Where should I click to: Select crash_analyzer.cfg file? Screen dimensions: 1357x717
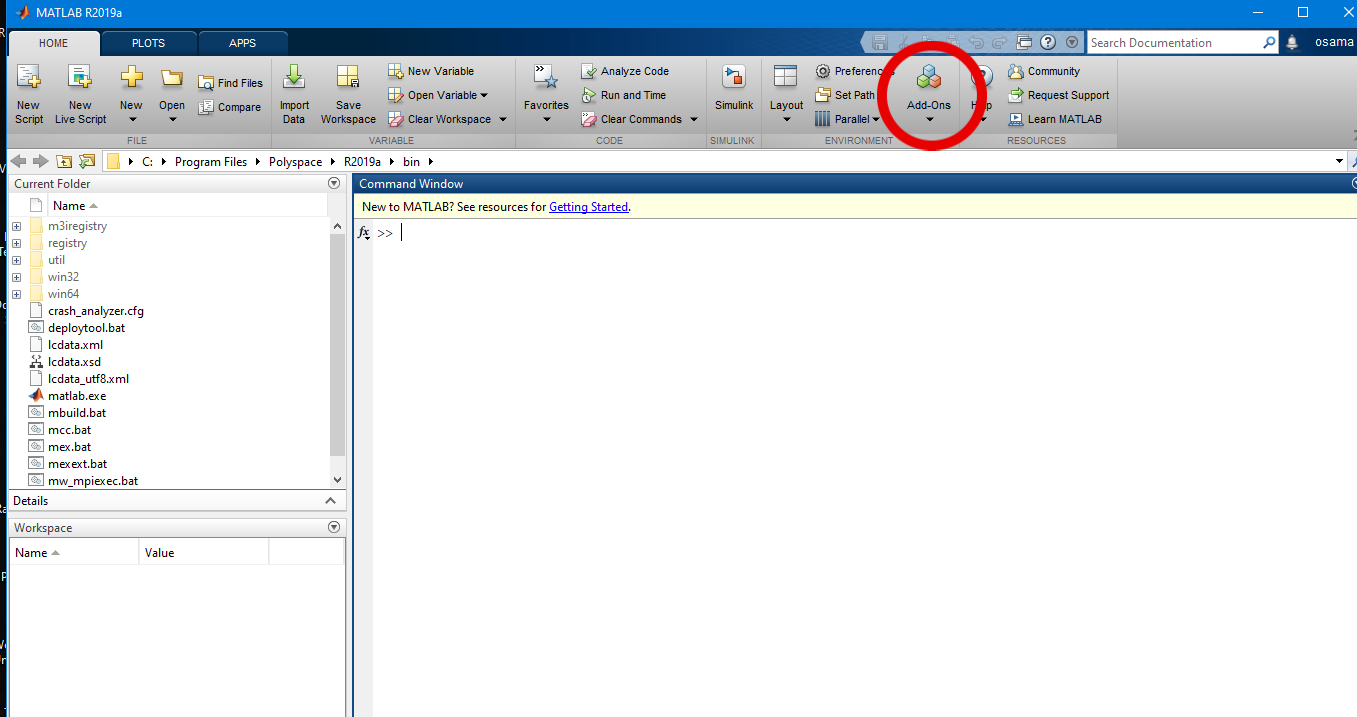coord(96,311)
